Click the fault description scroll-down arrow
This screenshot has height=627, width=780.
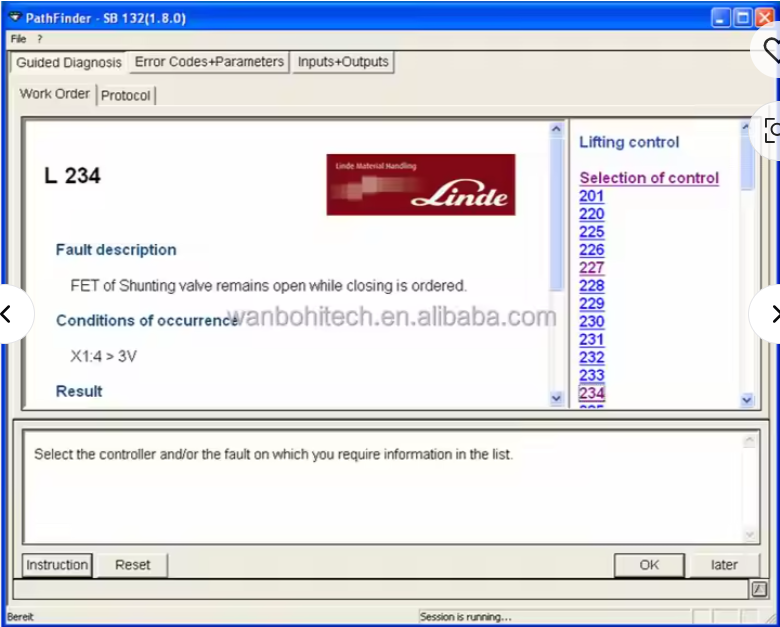(x=557, y=398)
